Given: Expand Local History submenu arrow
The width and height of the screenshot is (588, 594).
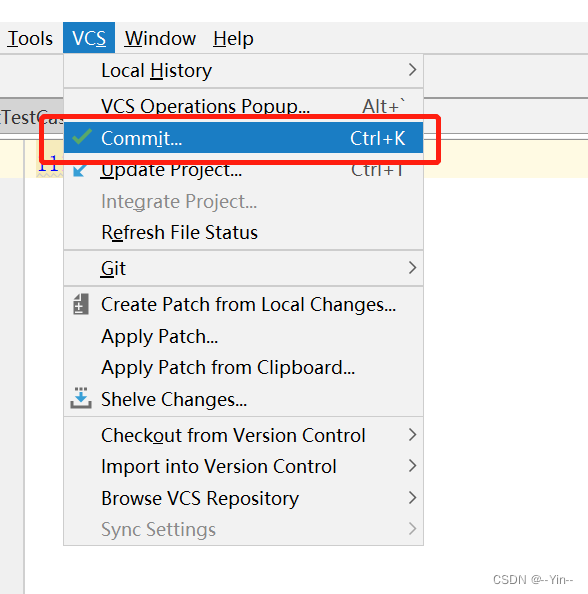Looking at the screenshot, I should [413, 70].
